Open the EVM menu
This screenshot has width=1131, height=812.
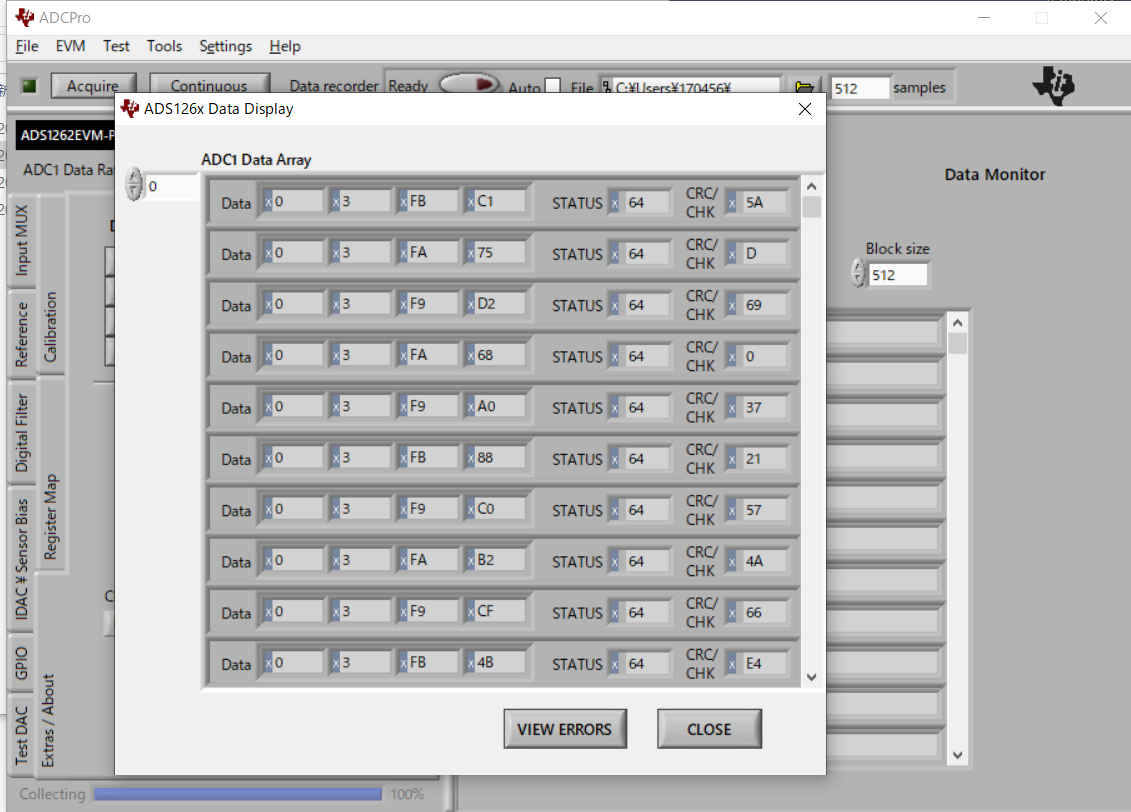[x=71, y=46]
